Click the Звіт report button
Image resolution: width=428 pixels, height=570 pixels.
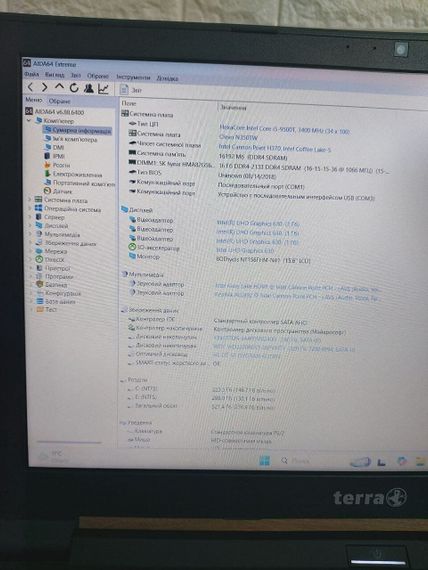pos(131,89)
